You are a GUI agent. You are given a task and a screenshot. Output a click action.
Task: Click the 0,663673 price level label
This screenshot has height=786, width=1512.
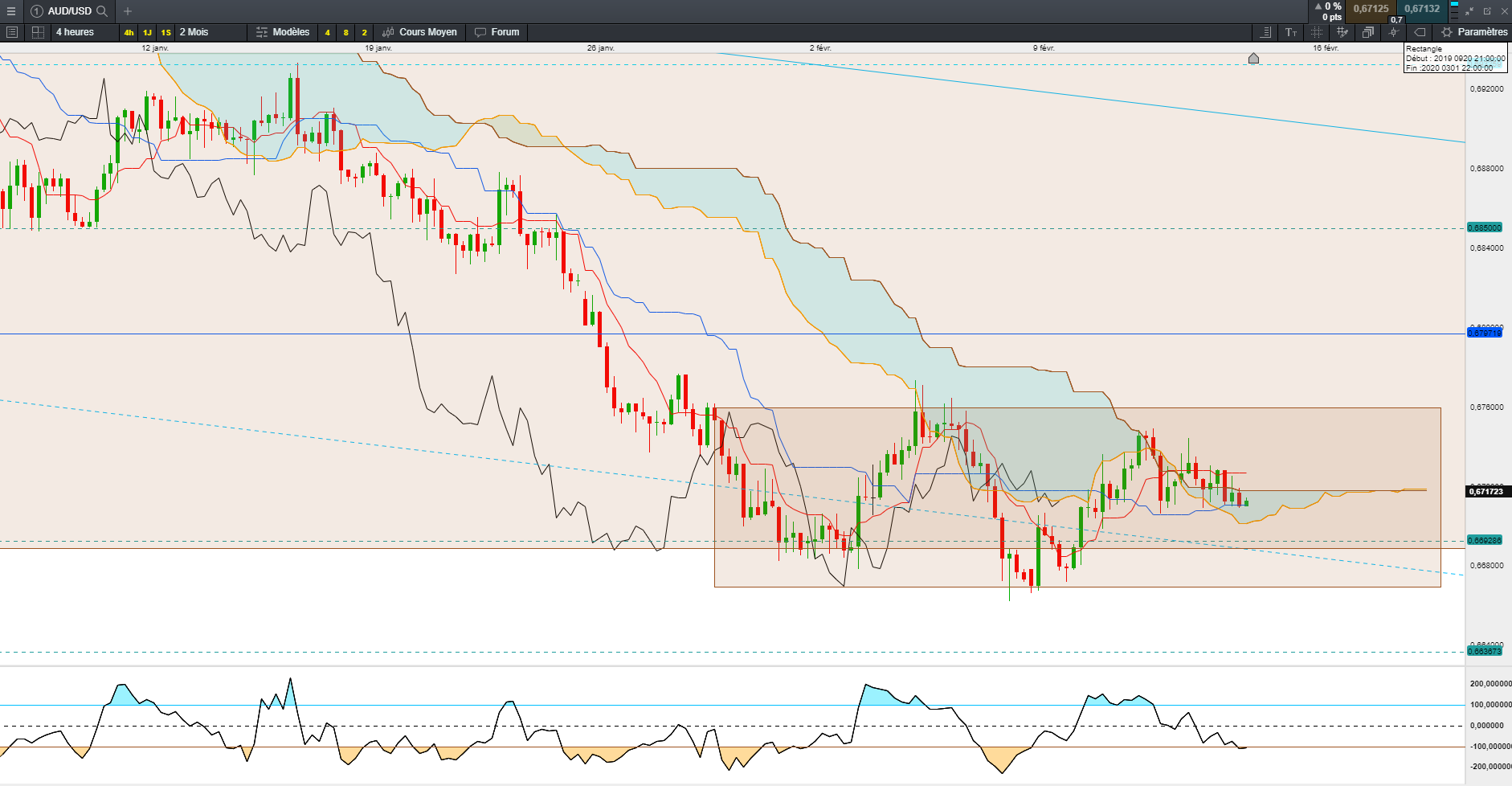pos(1485,651)
